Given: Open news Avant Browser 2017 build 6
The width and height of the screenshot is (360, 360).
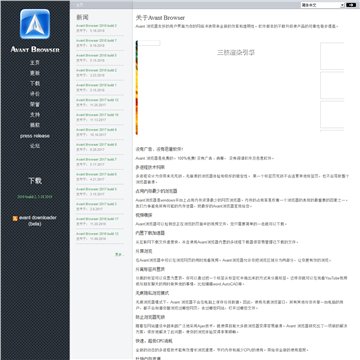Looking at the screenshot, I should coord(96,174).
